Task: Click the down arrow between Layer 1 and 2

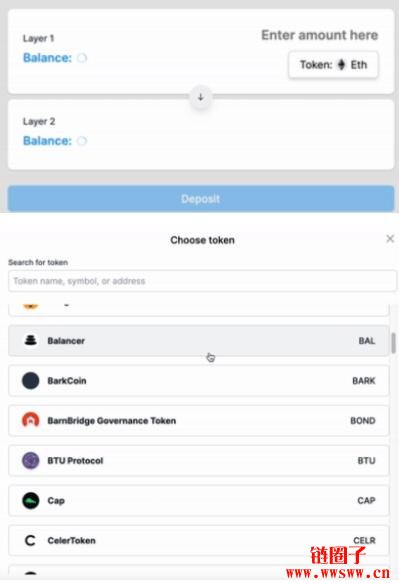Action: (x=200, y=97)
